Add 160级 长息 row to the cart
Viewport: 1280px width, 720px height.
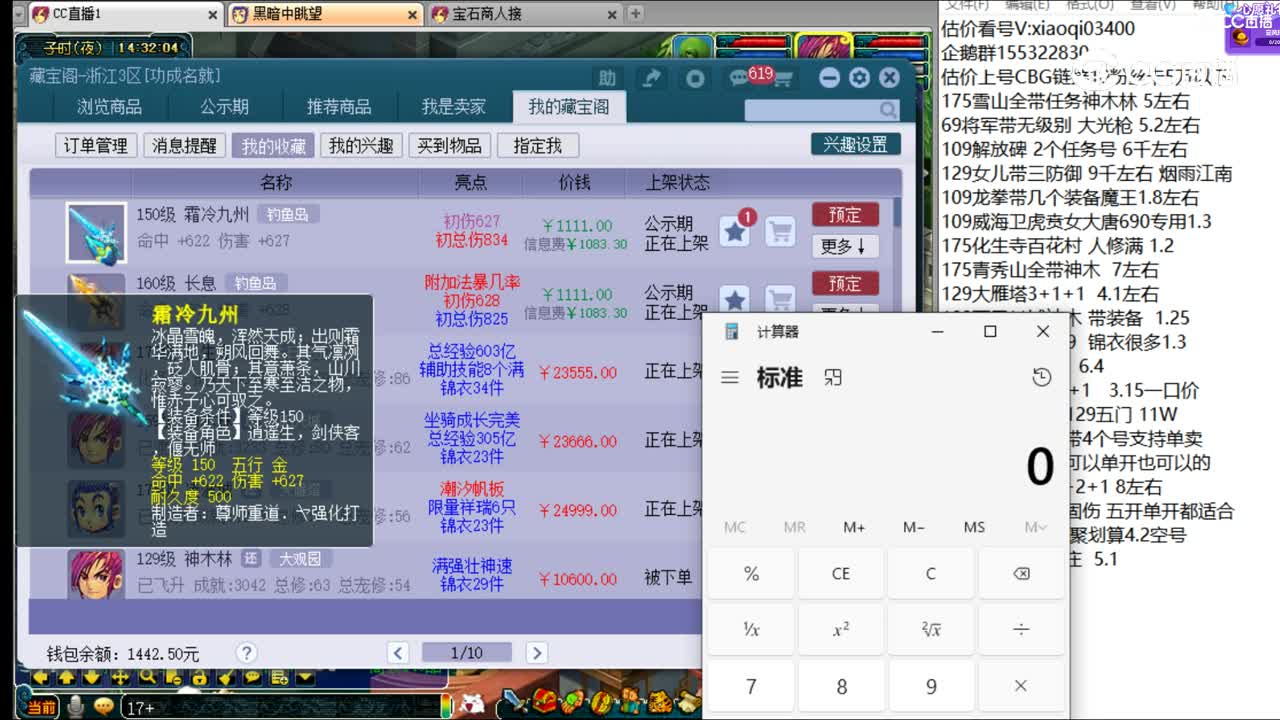780,299
